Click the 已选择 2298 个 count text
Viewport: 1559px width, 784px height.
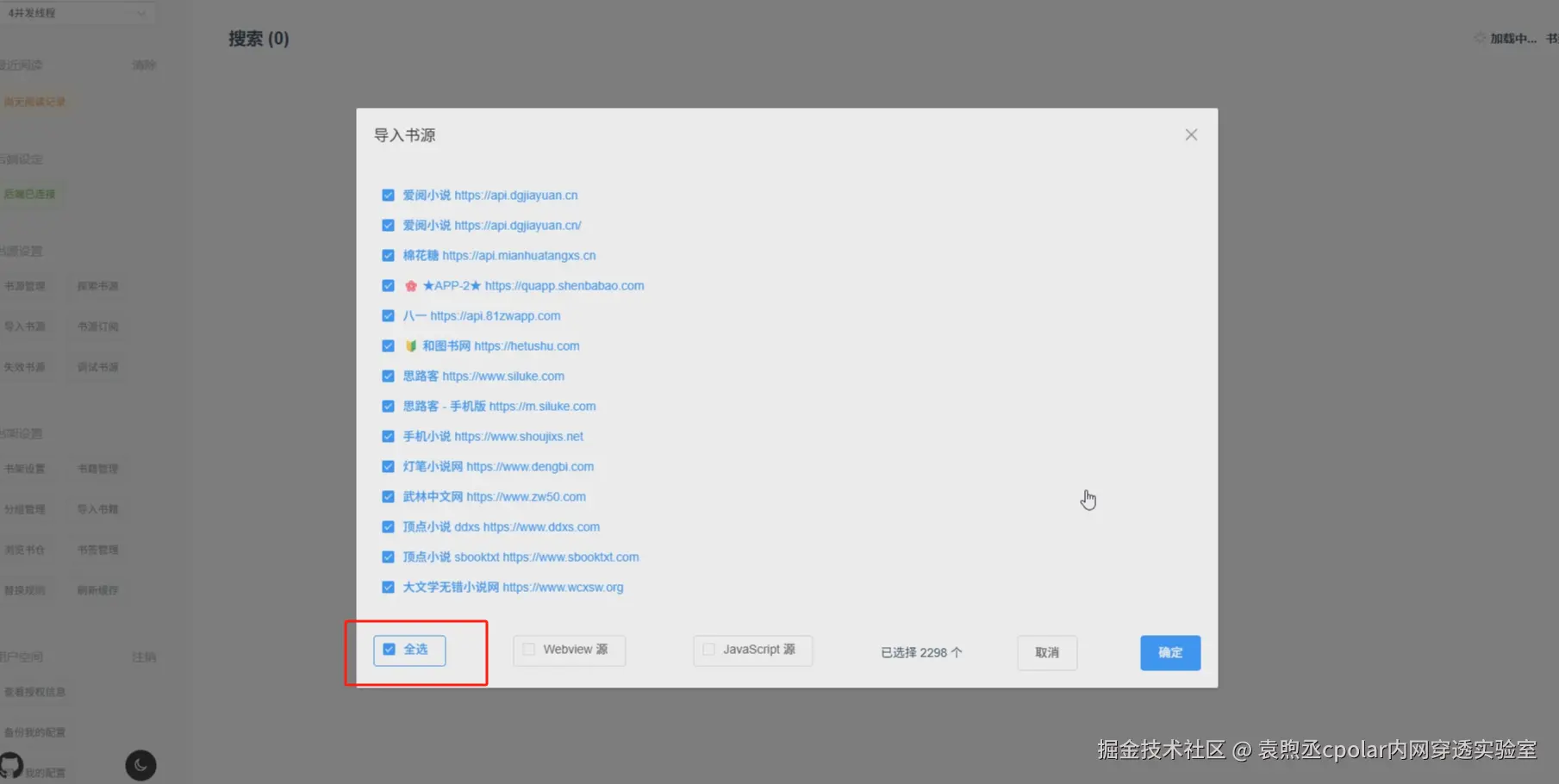point(921,653)
